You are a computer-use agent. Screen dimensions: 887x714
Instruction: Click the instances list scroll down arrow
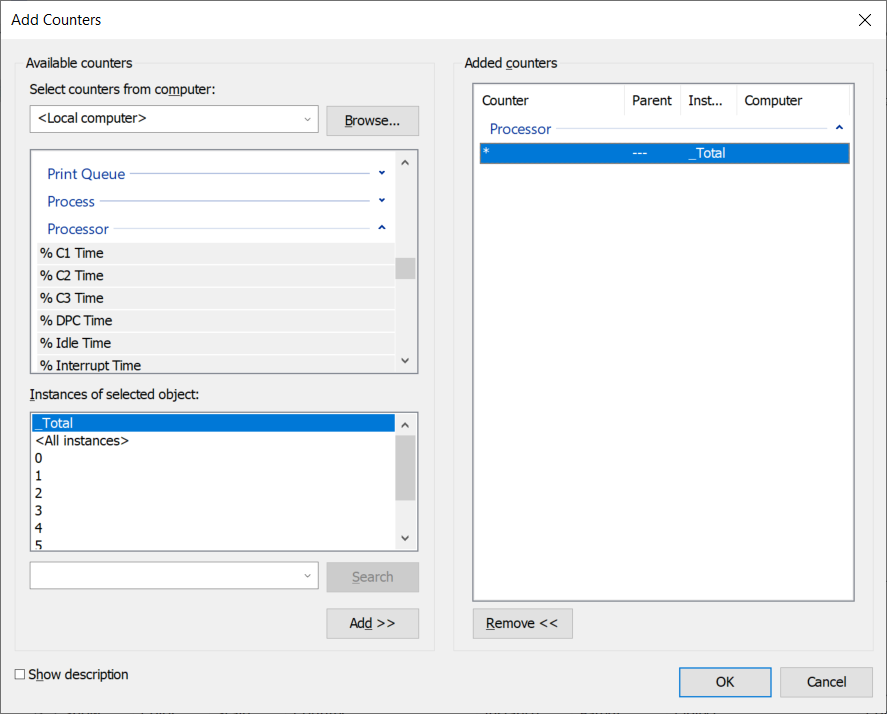pos(405,538)
